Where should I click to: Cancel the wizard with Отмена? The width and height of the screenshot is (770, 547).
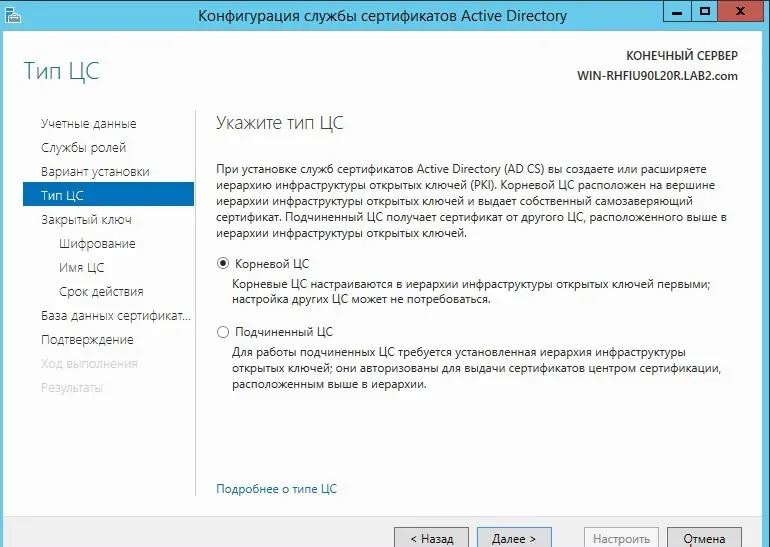(704, 538)
